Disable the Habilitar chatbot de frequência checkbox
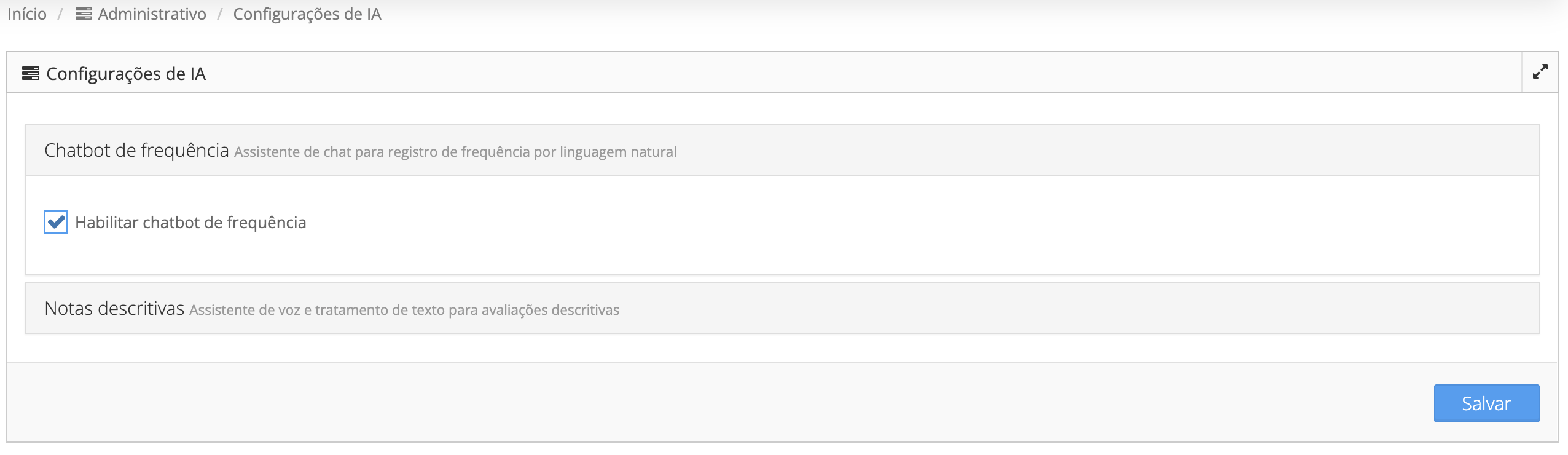Image resolution: width=1568 pixels, height=455 pixels. click(55, 222)
